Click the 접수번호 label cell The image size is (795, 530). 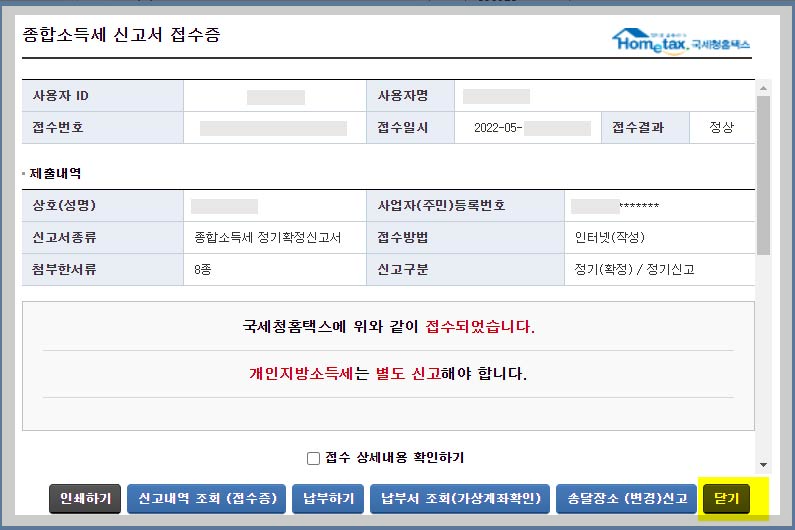(x=102, y=128)
